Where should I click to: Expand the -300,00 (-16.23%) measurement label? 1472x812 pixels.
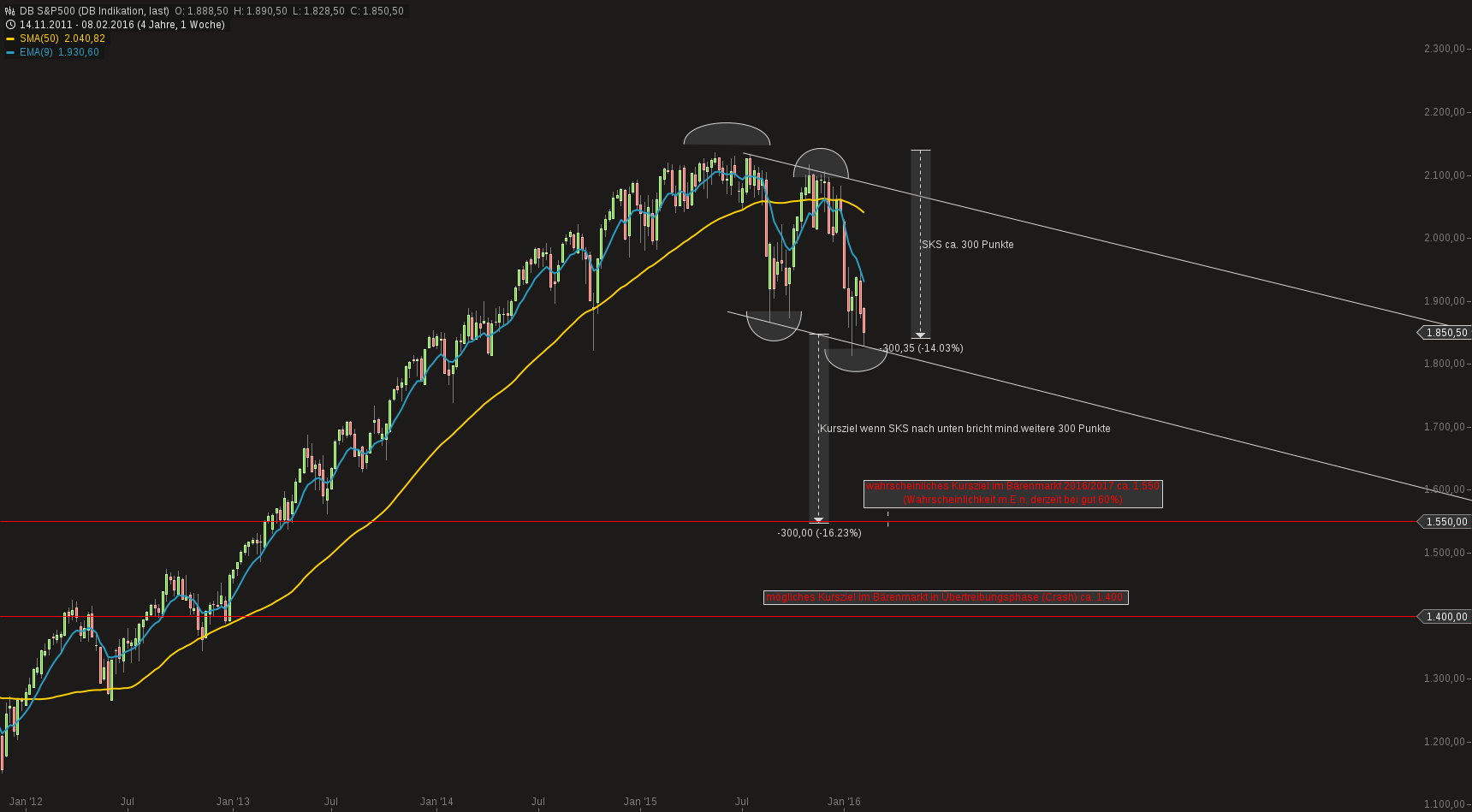[x=819, y=532]
